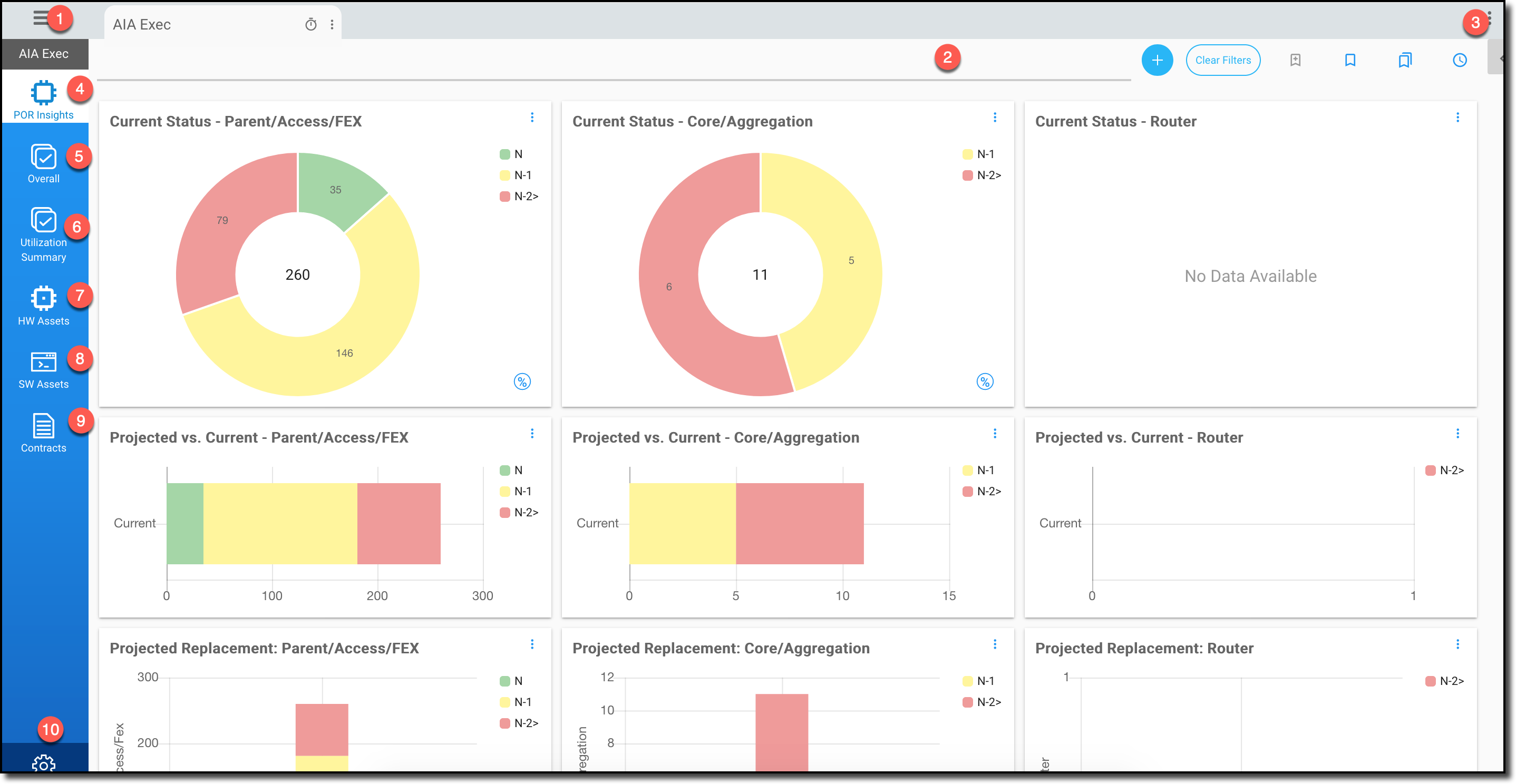
Task: Click red bar in Projected Replacement Core/Aggregation
Action: [782, 732]
